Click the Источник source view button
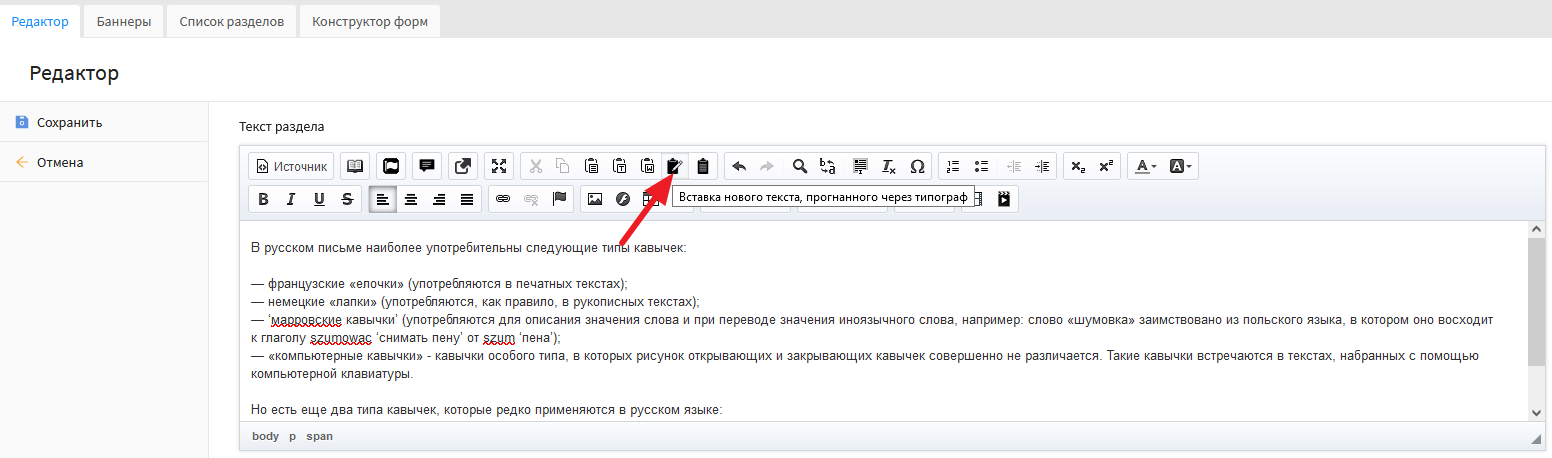The image size is (1552, 458). (x=291, y=166)
